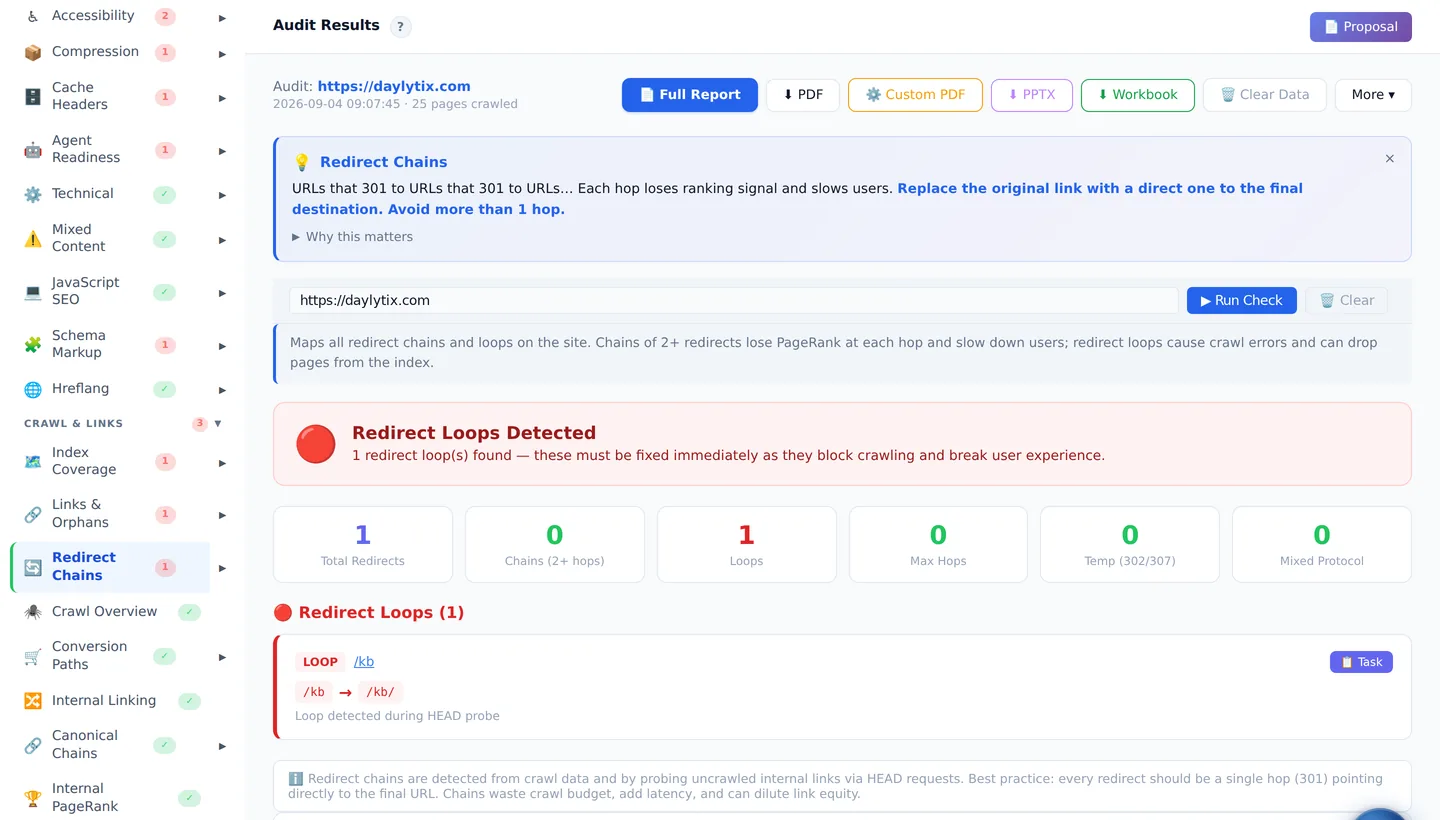
Task: Open the /kb loop link
Action: tap(364, 662)
